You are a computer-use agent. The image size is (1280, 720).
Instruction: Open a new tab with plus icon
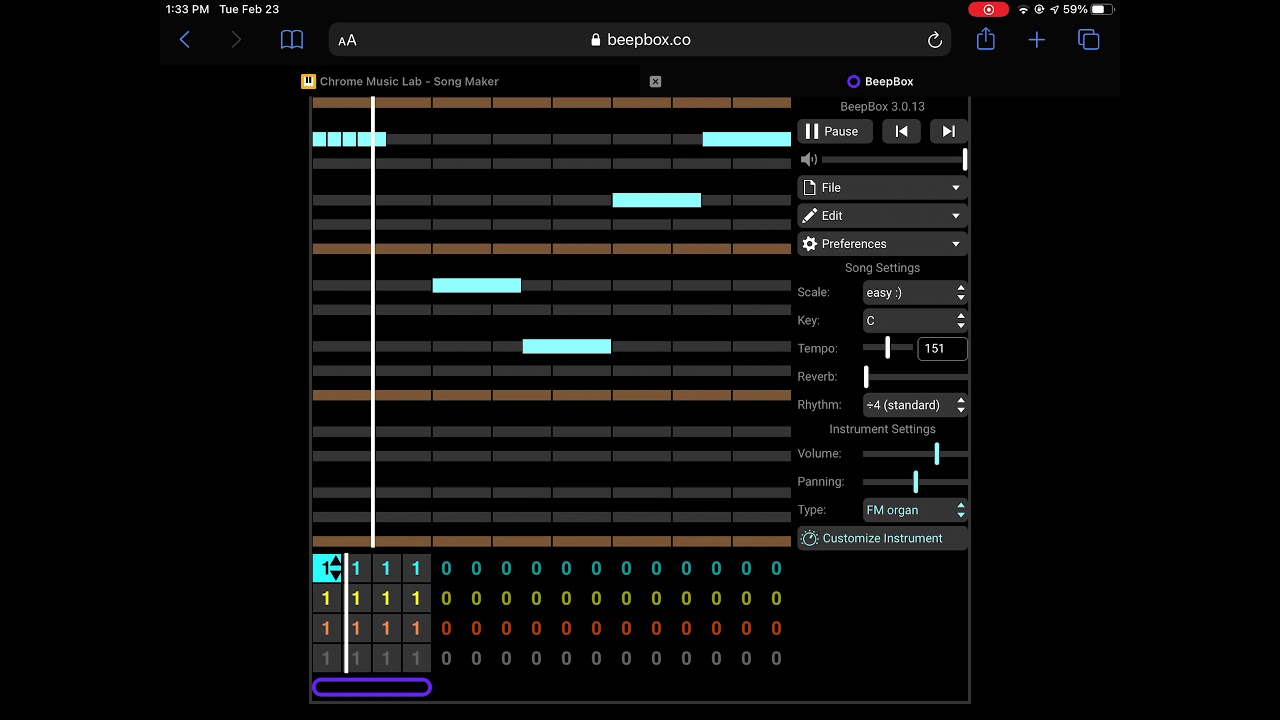(x=1037, y=40)
